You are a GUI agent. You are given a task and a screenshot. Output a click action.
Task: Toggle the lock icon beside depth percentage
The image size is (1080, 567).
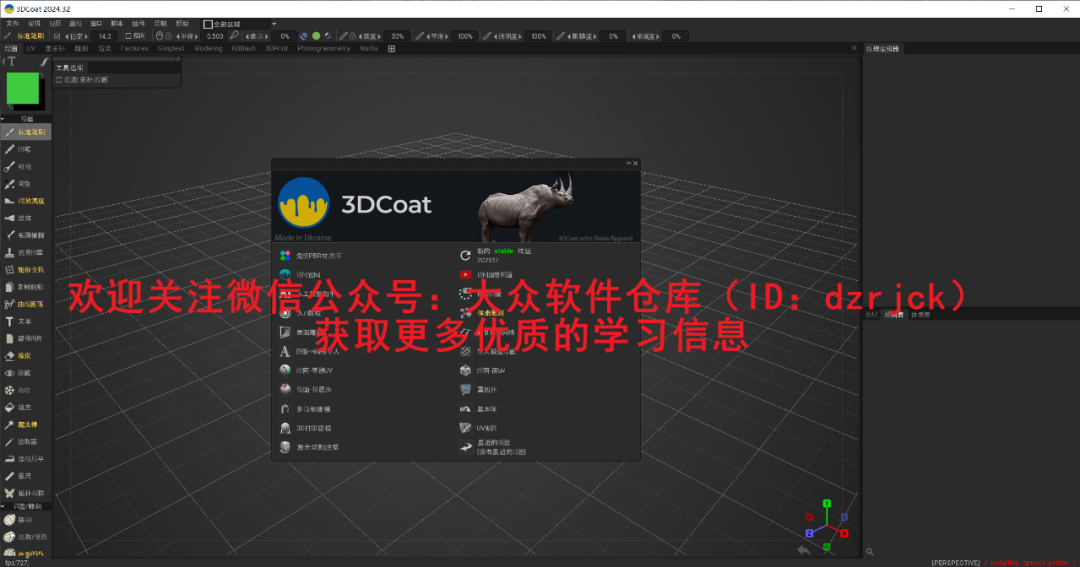[352, 36]
